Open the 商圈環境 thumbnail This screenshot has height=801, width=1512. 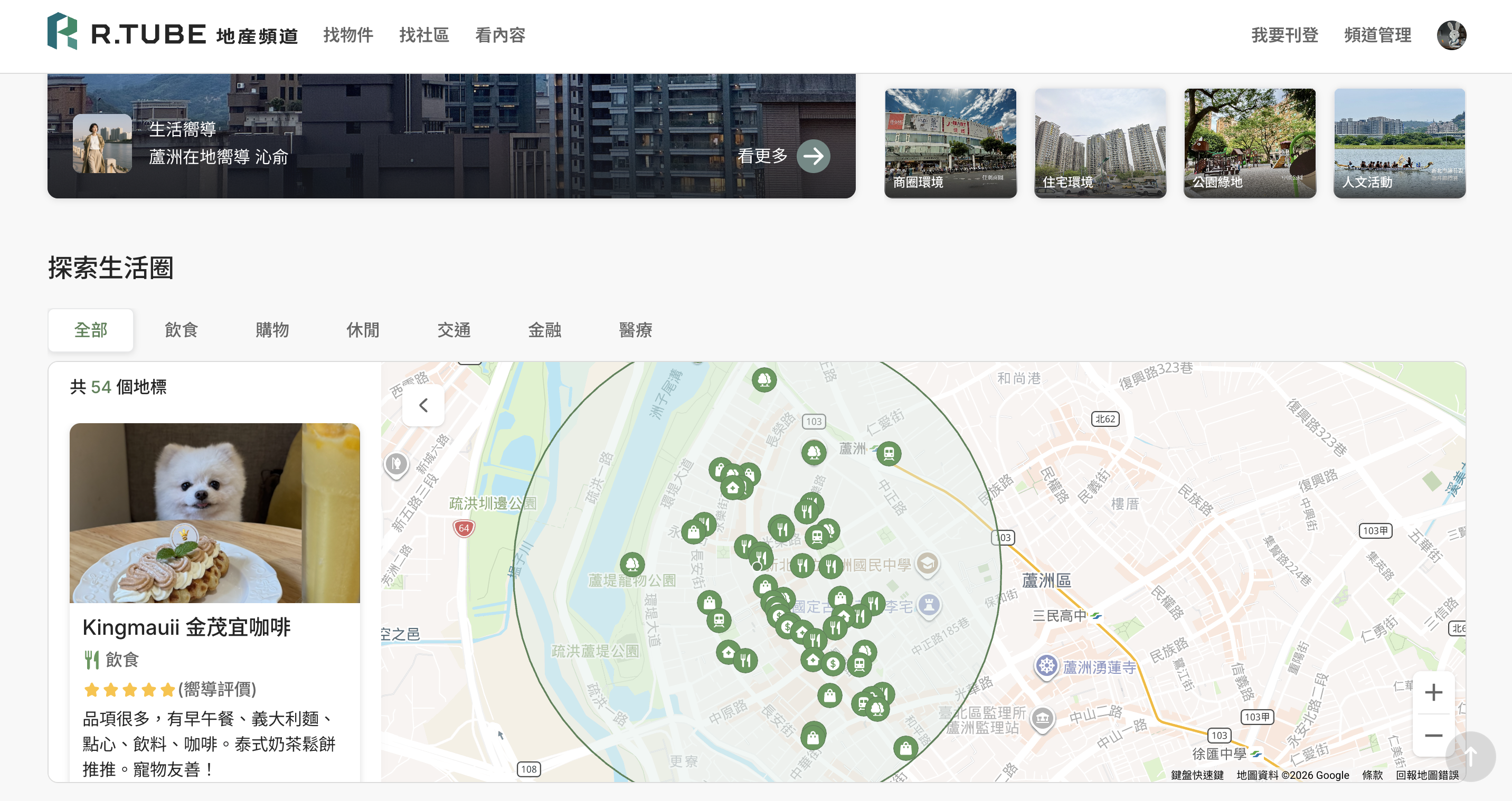[950, 143]
